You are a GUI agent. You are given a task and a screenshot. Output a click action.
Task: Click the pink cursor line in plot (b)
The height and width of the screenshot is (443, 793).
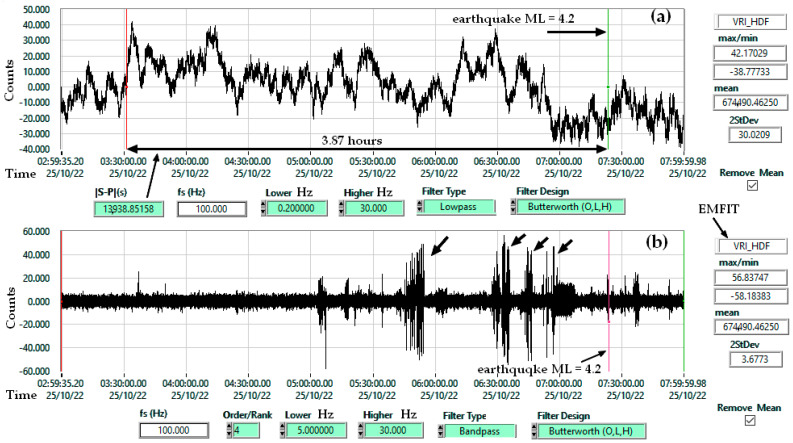[x=609, y=301]
